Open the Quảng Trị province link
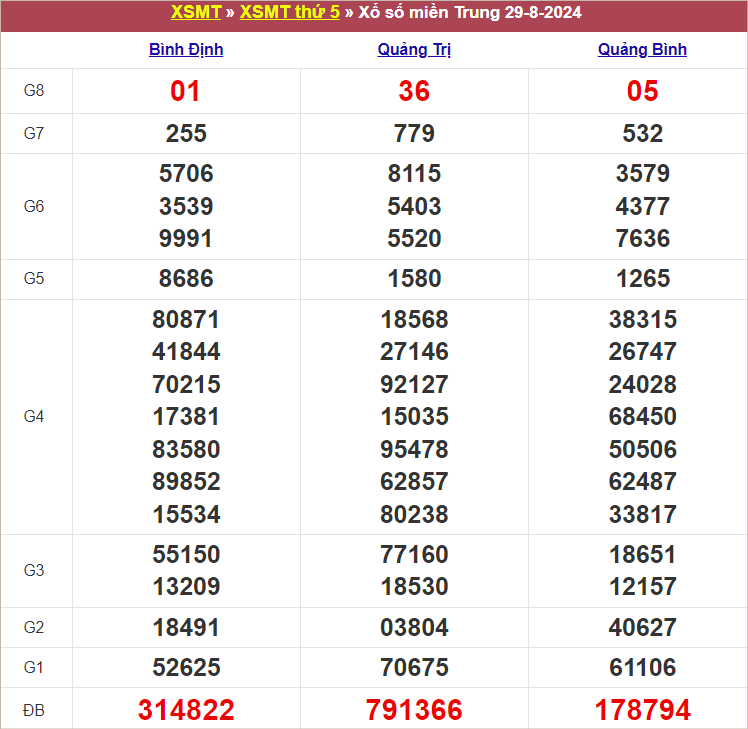 click(x=414, y=50)
